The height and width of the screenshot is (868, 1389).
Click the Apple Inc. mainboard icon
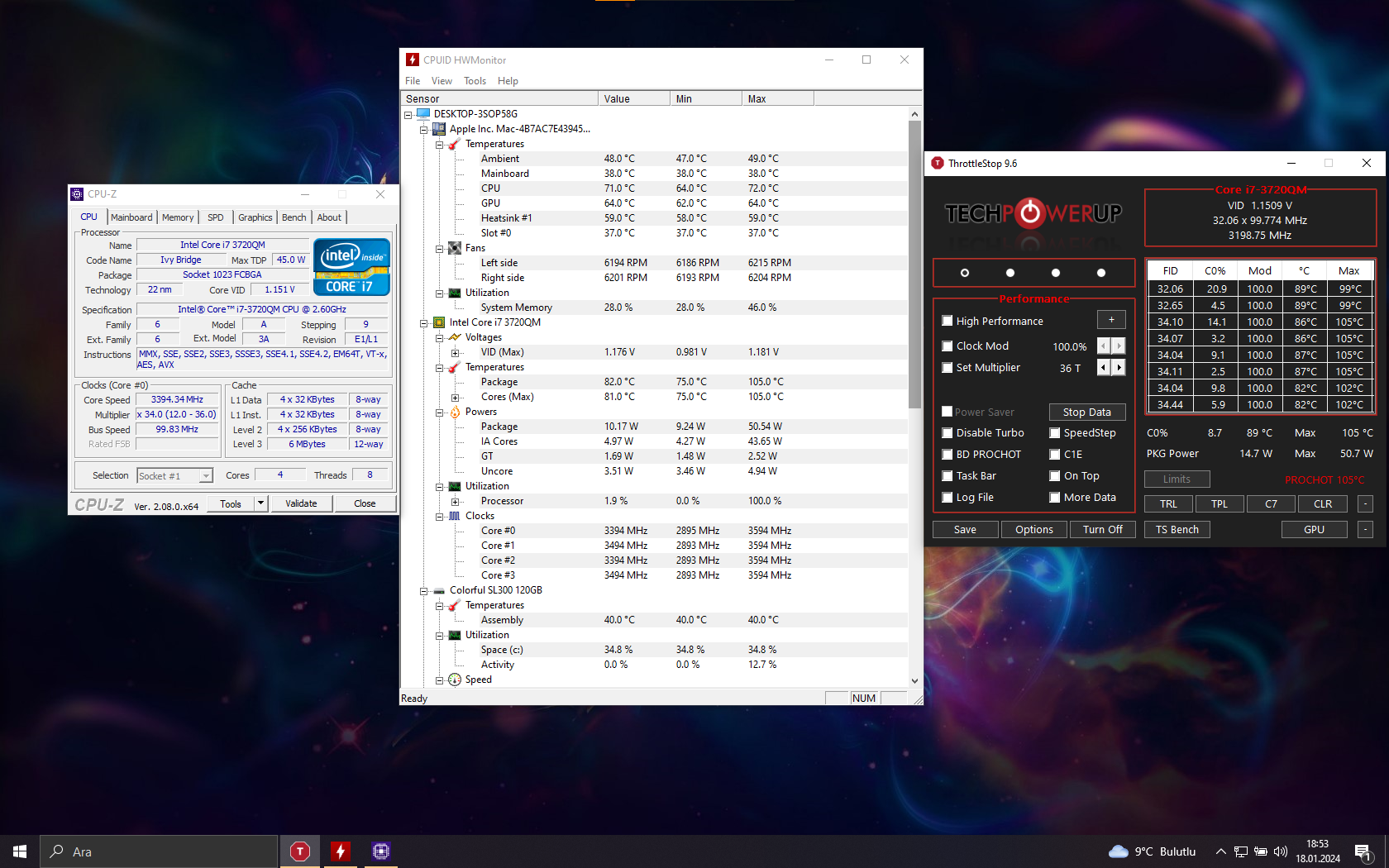pyautogui.click(x=439, y=129)
